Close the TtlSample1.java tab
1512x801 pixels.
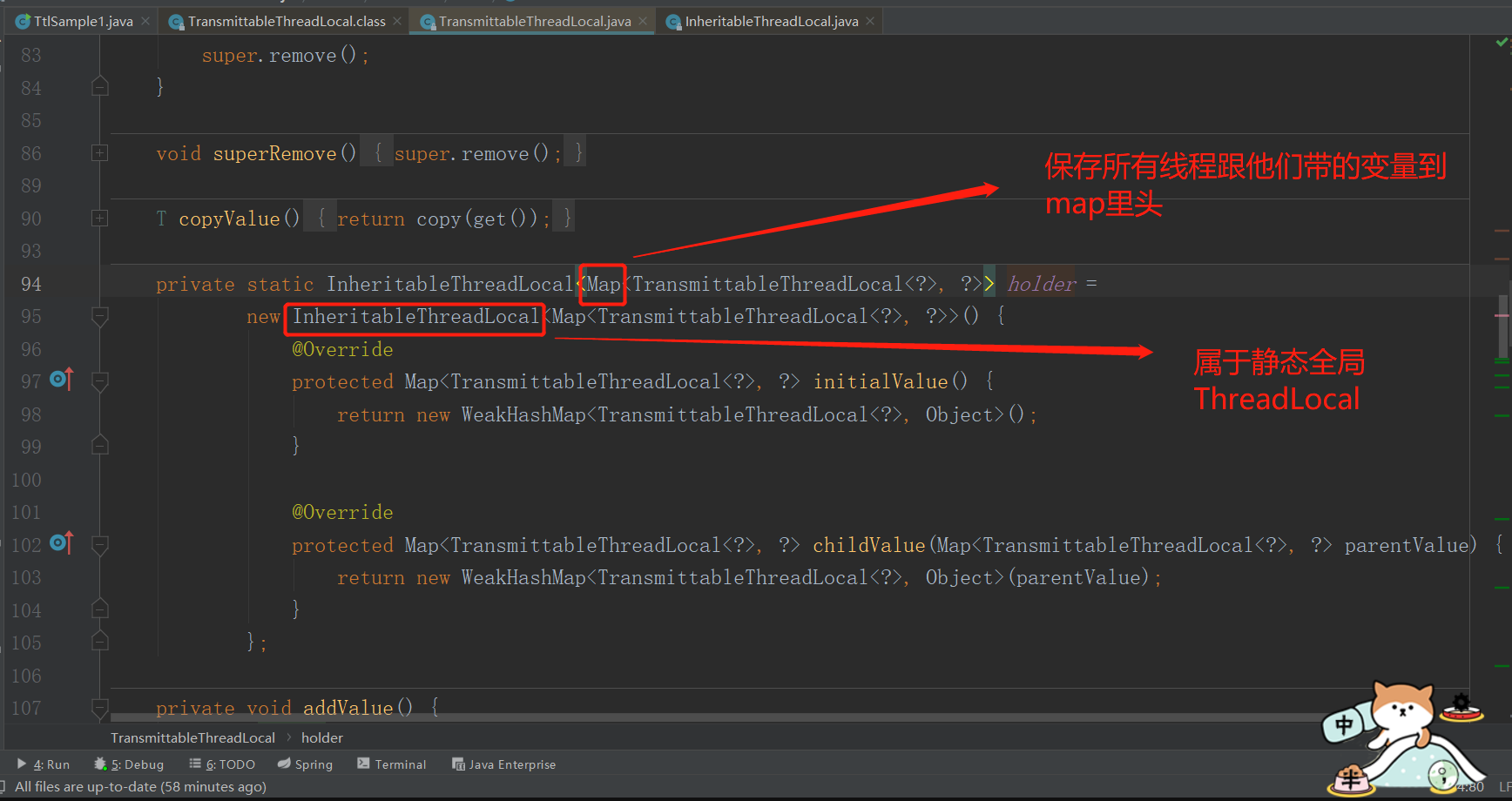tap(145, 21)
